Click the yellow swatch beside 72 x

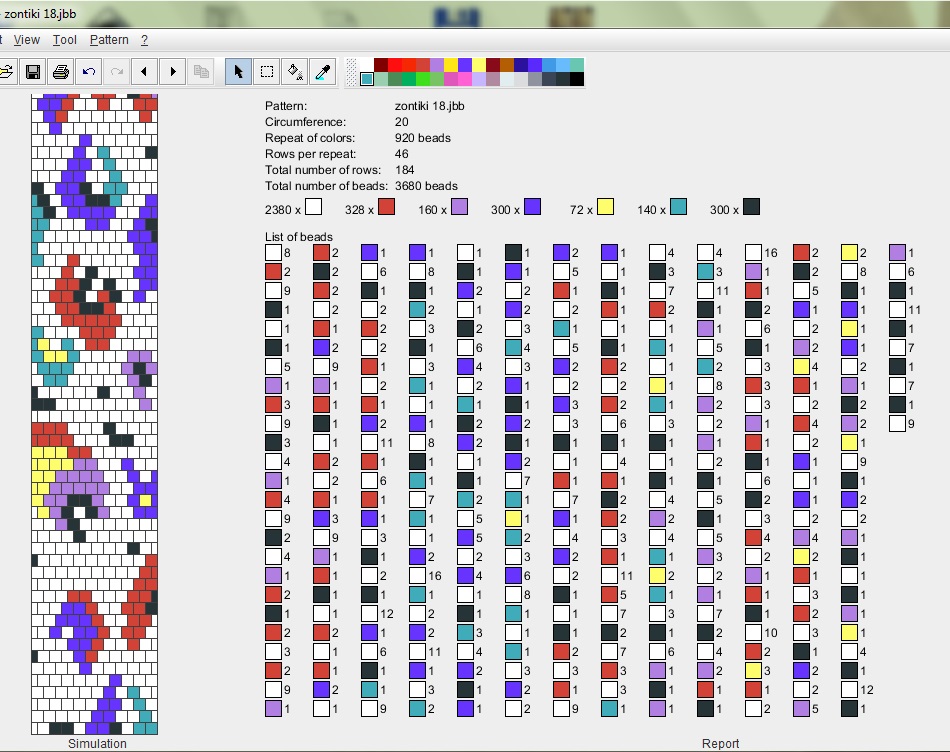pyautogui.click(x=604, y=207)
